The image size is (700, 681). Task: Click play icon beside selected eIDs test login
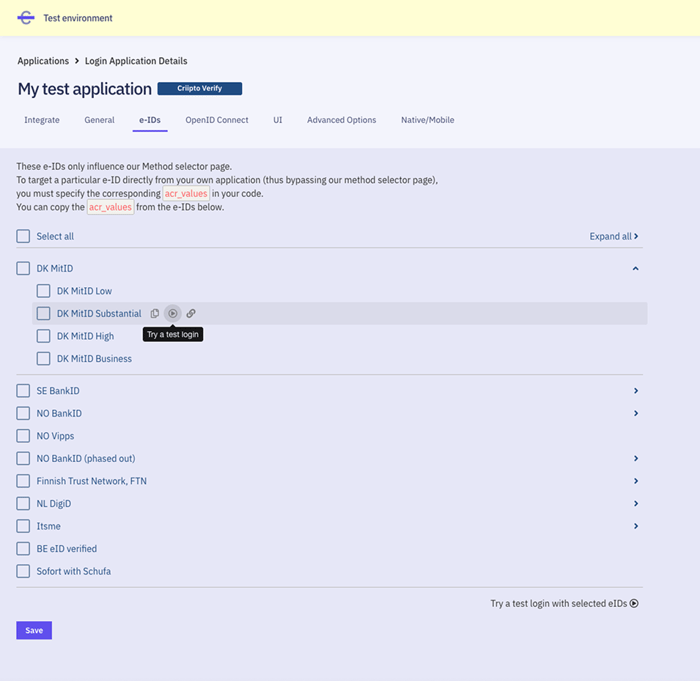pyautogui.click(x=634, y=603)
